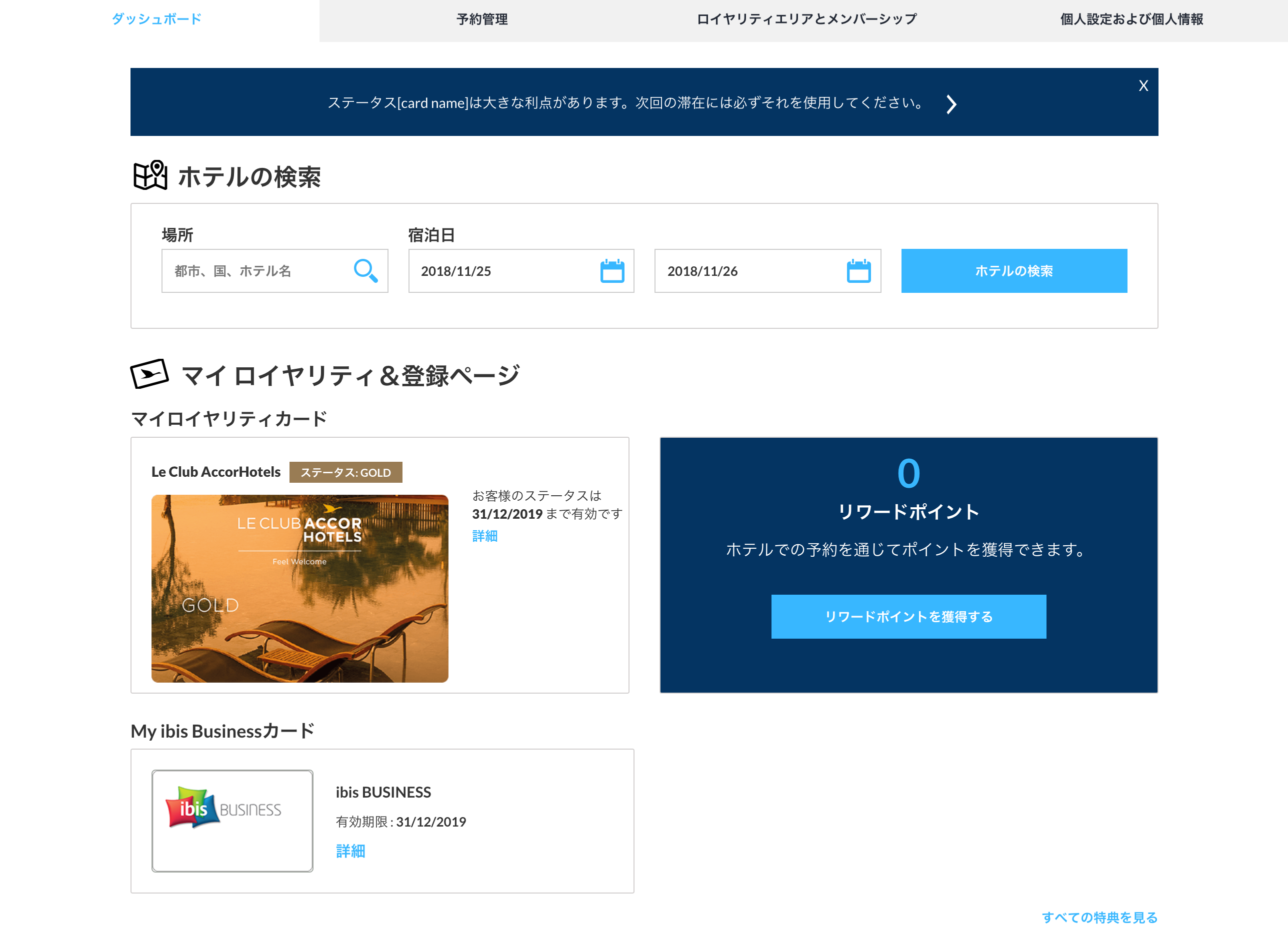Open 詳細 link under status validity 31/12/2019

point(484,536)
